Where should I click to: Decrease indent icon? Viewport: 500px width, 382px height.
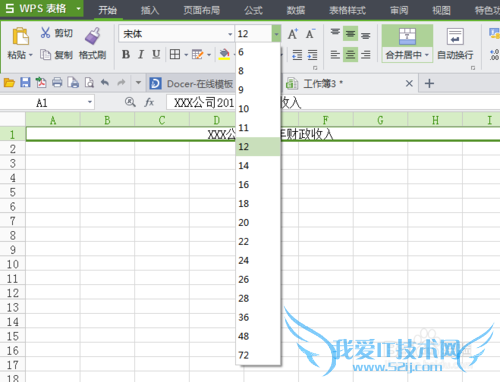(297, 55)
